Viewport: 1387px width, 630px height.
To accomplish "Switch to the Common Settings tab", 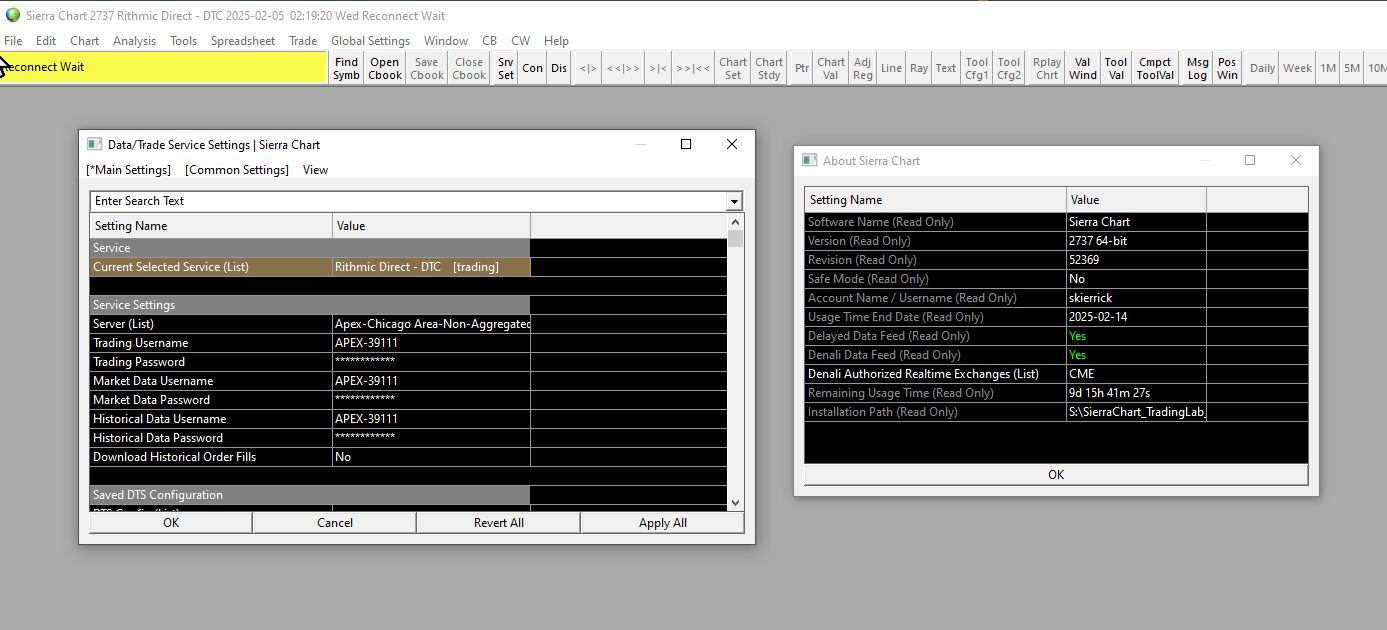I will (237, 170).
